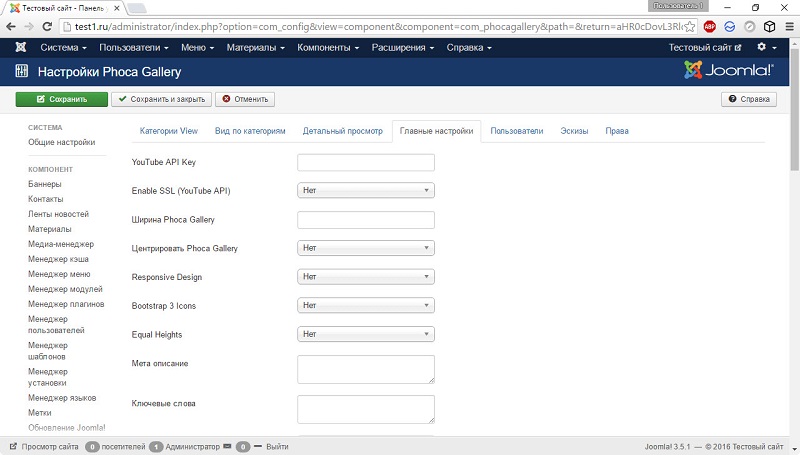Image resolution: width=800 pixels, height=455 pixels.
Task: Click the visitors count badge
Action: [x=92, y=447]
